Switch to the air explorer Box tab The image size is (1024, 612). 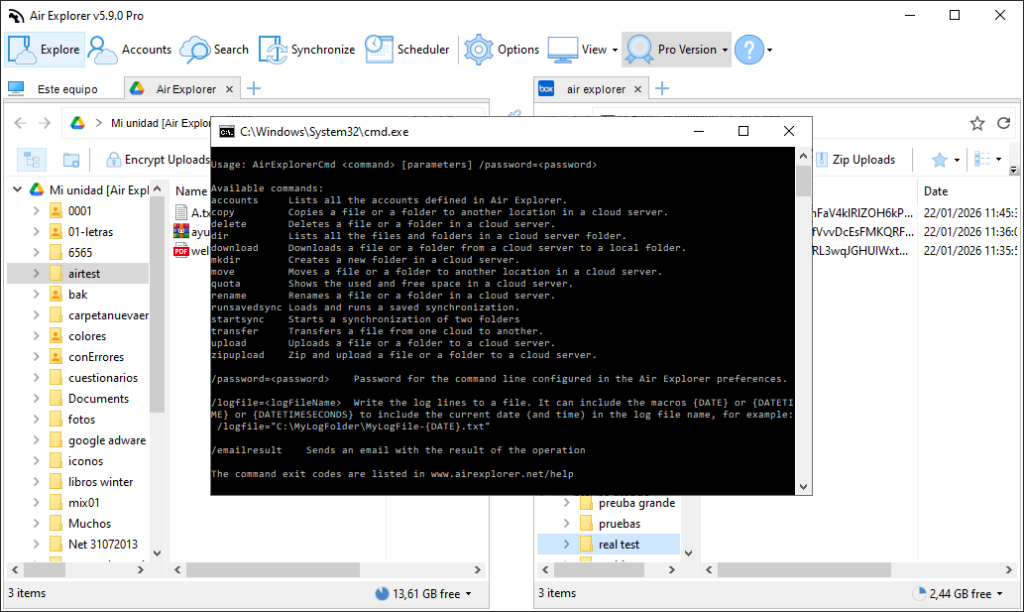coord(597,88)
